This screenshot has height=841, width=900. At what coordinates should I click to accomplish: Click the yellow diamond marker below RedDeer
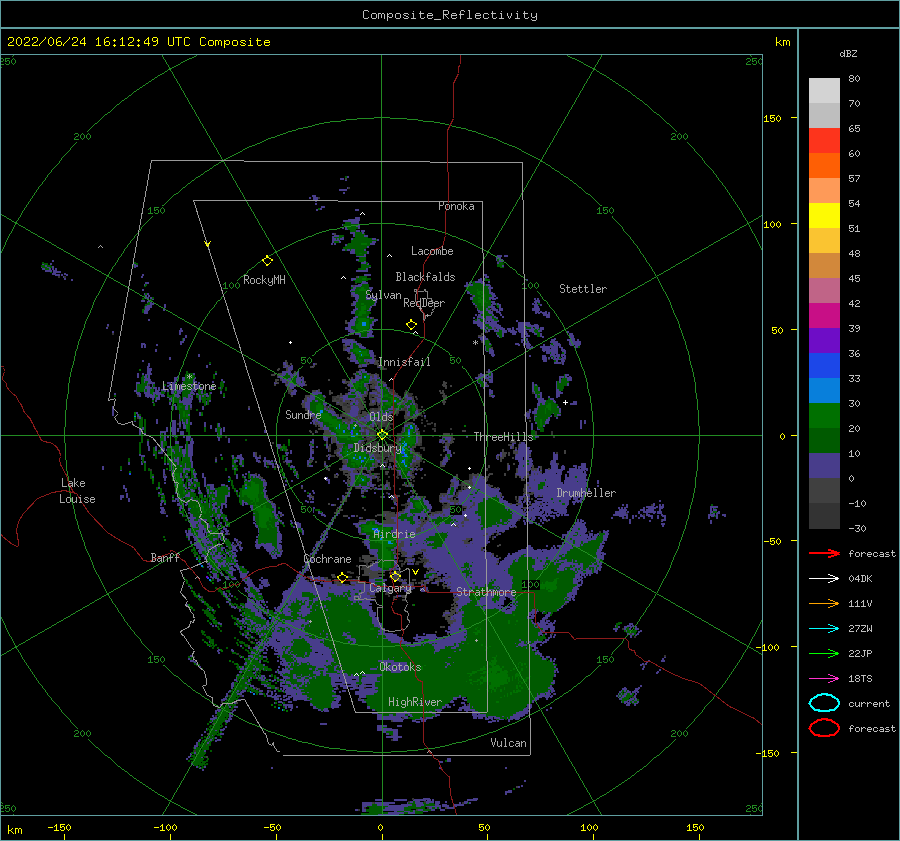pyautogui.click(x=411, y=325)
